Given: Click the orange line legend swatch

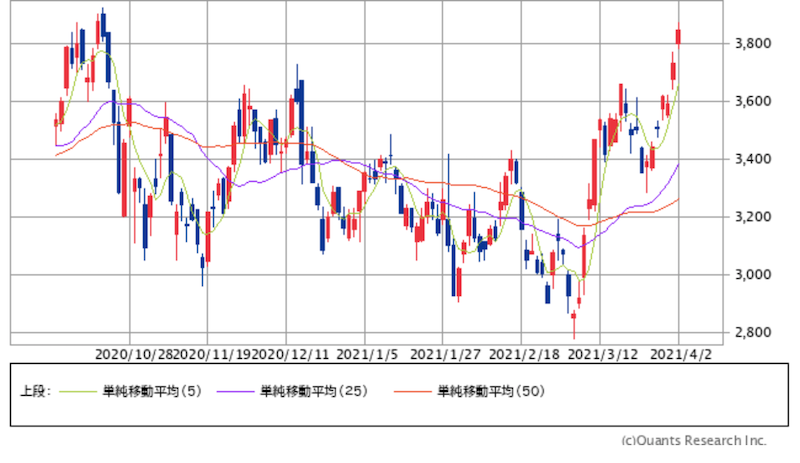Looking at the screenshot, I should coord(413,392).
